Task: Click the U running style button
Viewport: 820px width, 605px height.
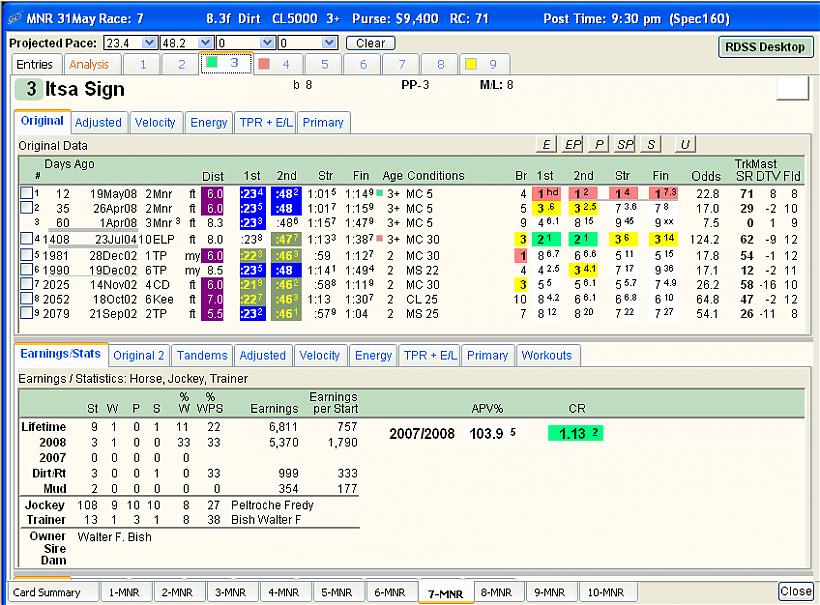Action: [685, 144]
